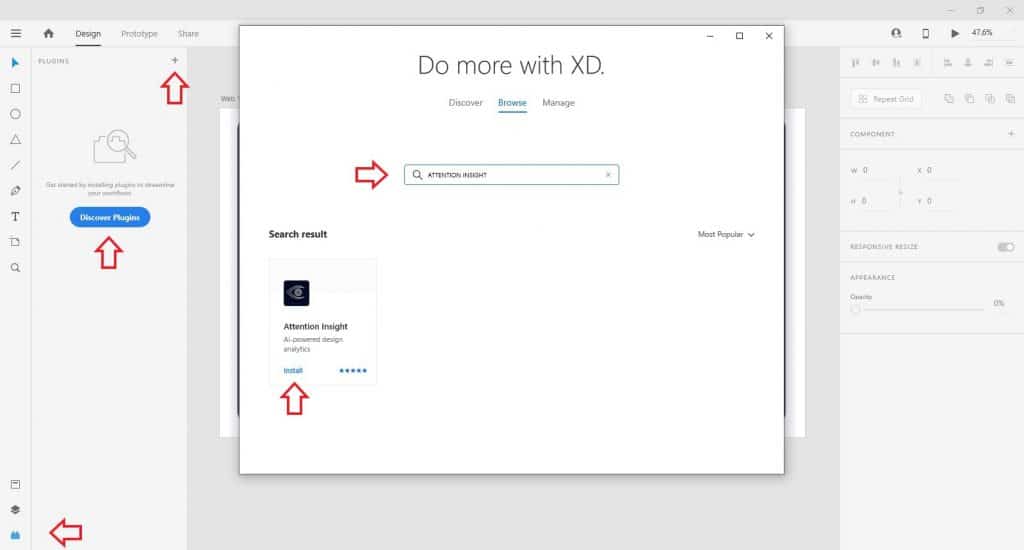Select the Text tool
The image size is (1024, 550).
(x=15, y=216)
